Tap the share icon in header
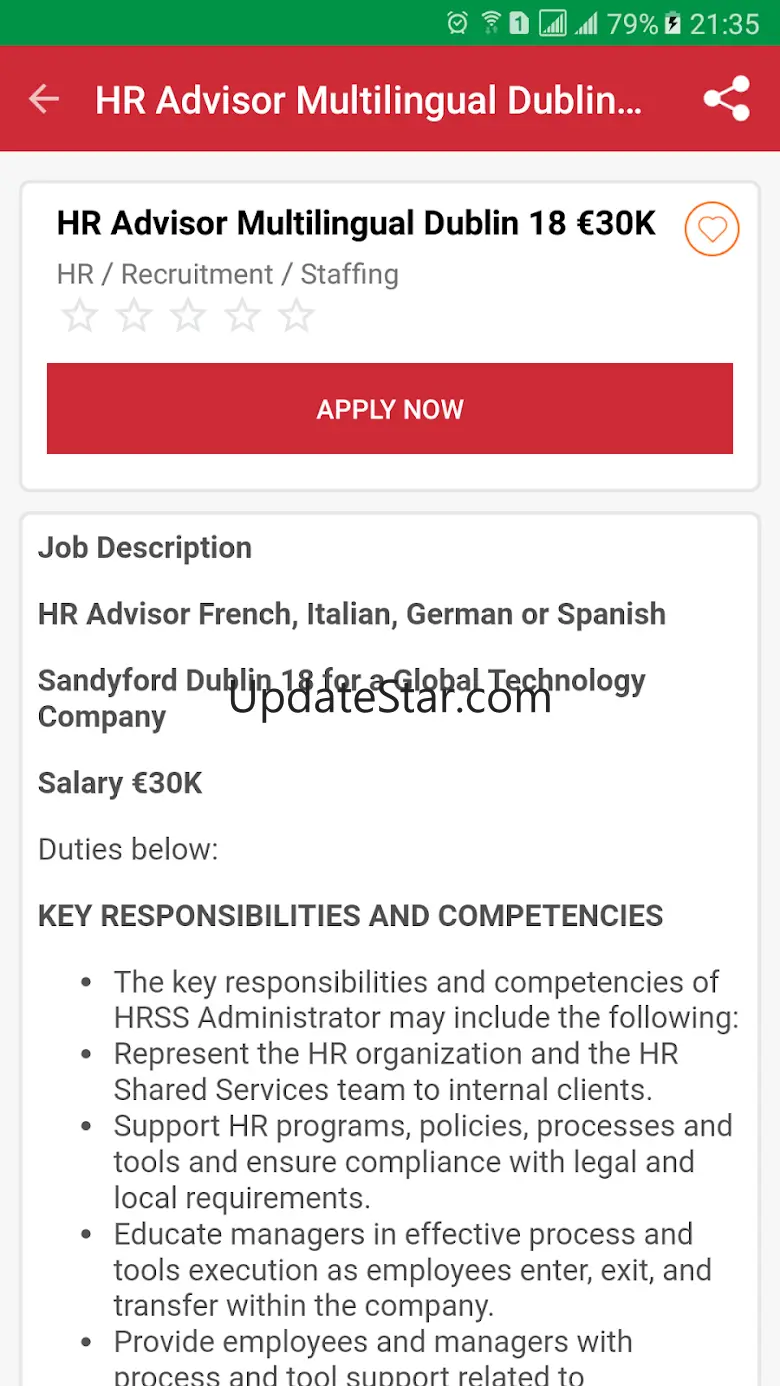 pos(726,99)
